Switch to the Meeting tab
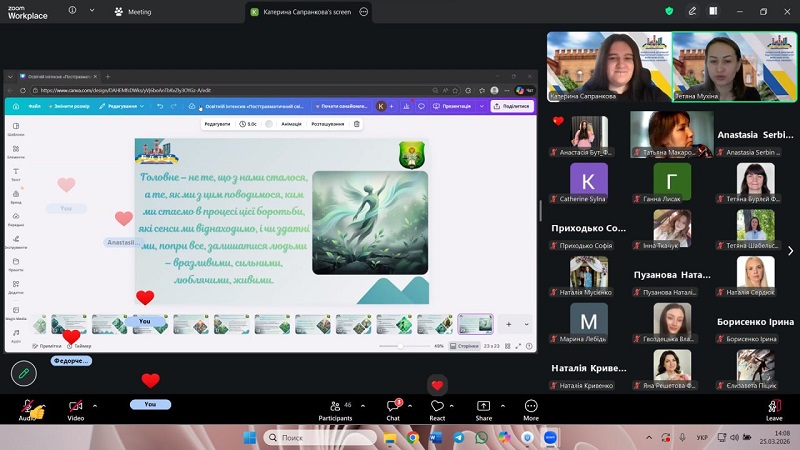Viewport: 800px width, 450px height. pyautogui.click(x=133, y=12)
